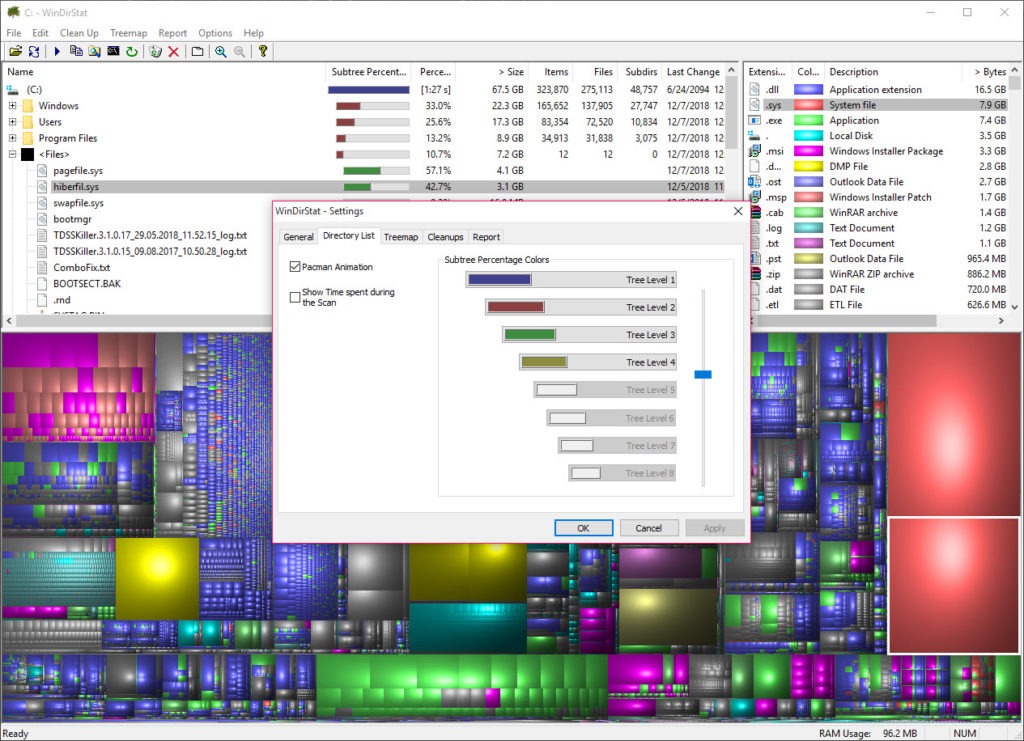Click the black <Files> icon
Viewport: 1024px width, 741px height.
27,155
